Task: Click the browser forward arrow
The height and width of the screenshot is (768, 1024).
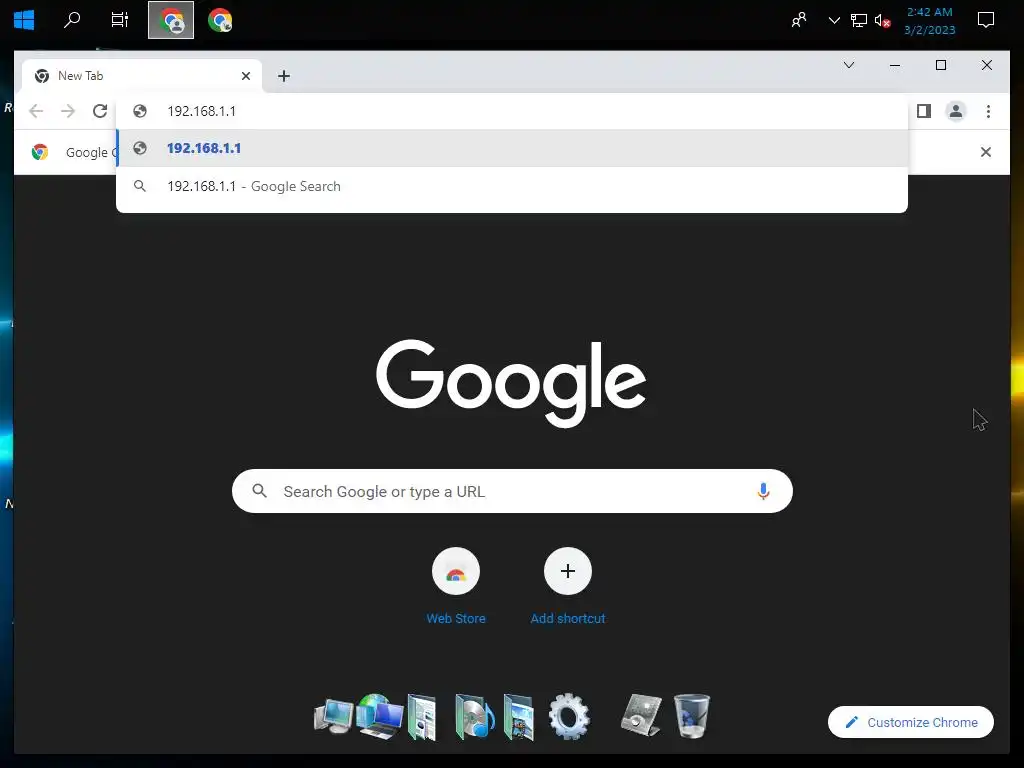Action: click(x=68, y=111)
